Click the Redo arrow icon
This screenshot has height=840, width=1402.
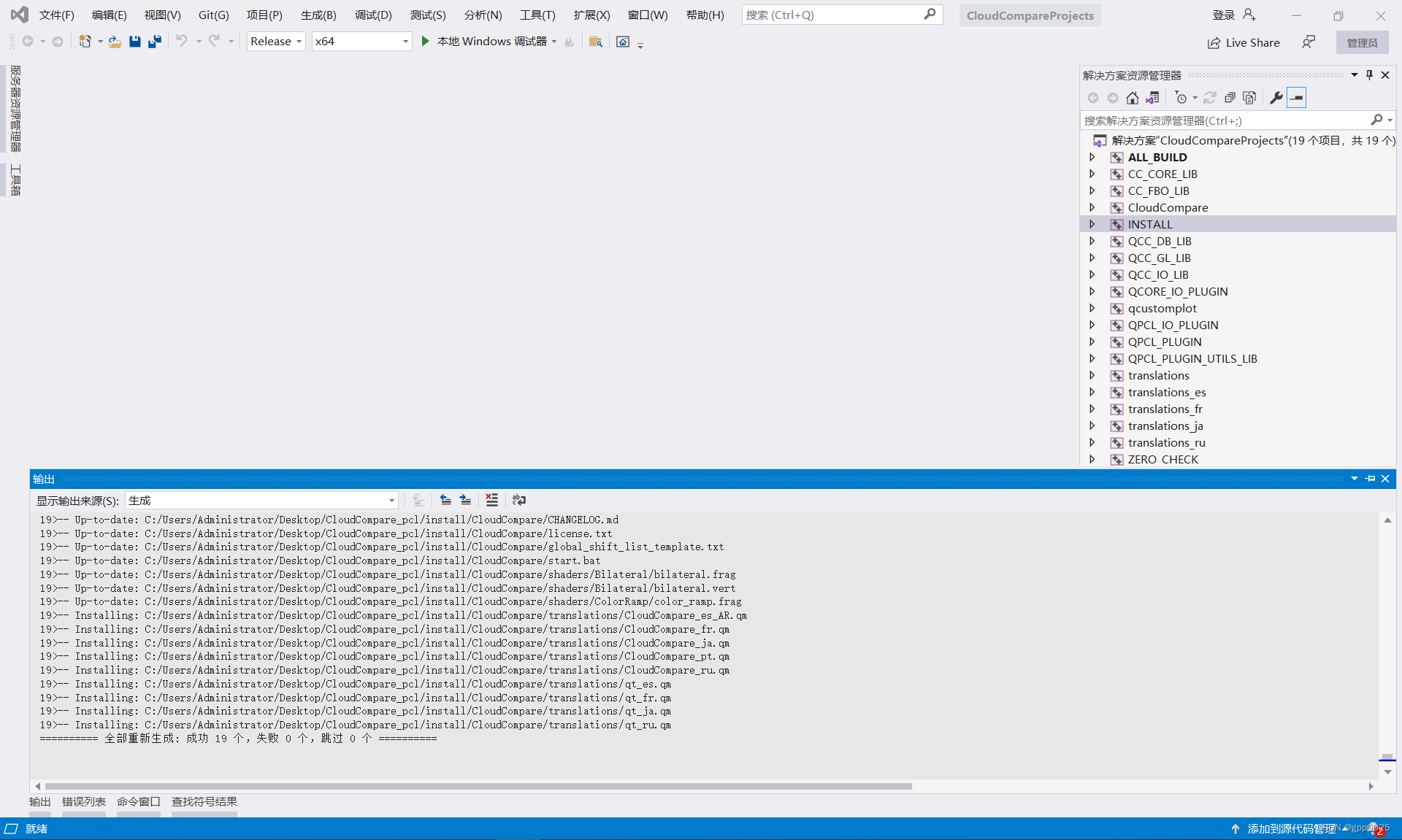click(x=214, y=41)
